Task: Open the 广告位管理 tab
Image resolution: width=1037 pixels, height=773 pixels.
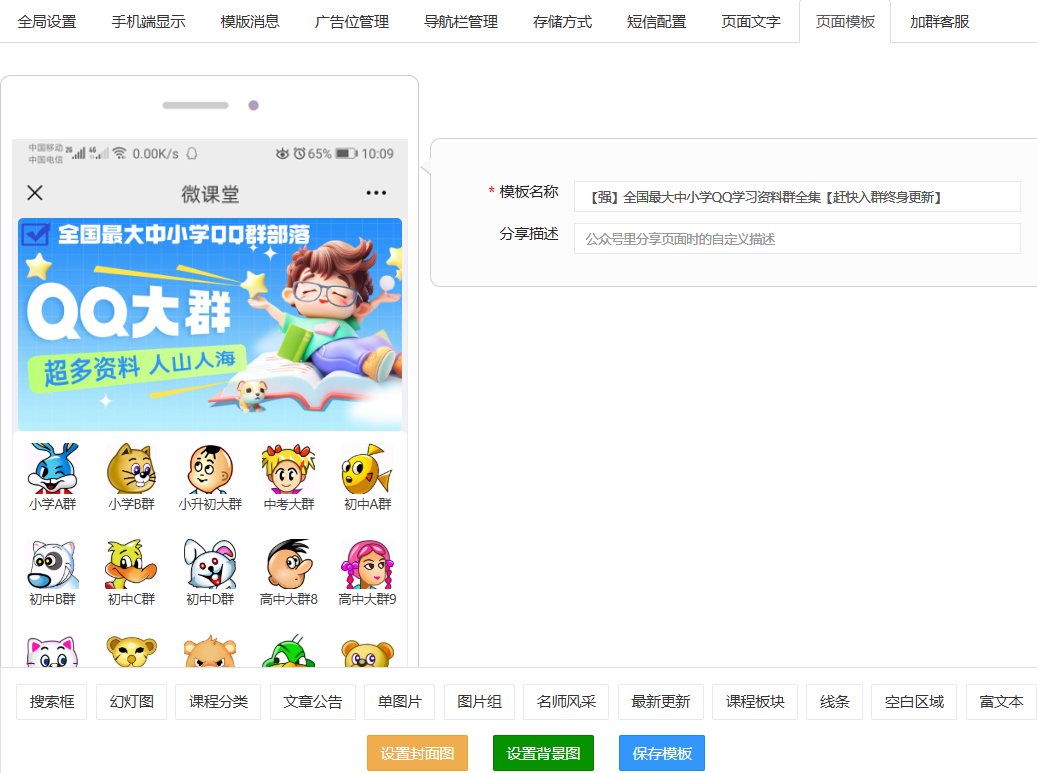Action: (x=351, y=21)
